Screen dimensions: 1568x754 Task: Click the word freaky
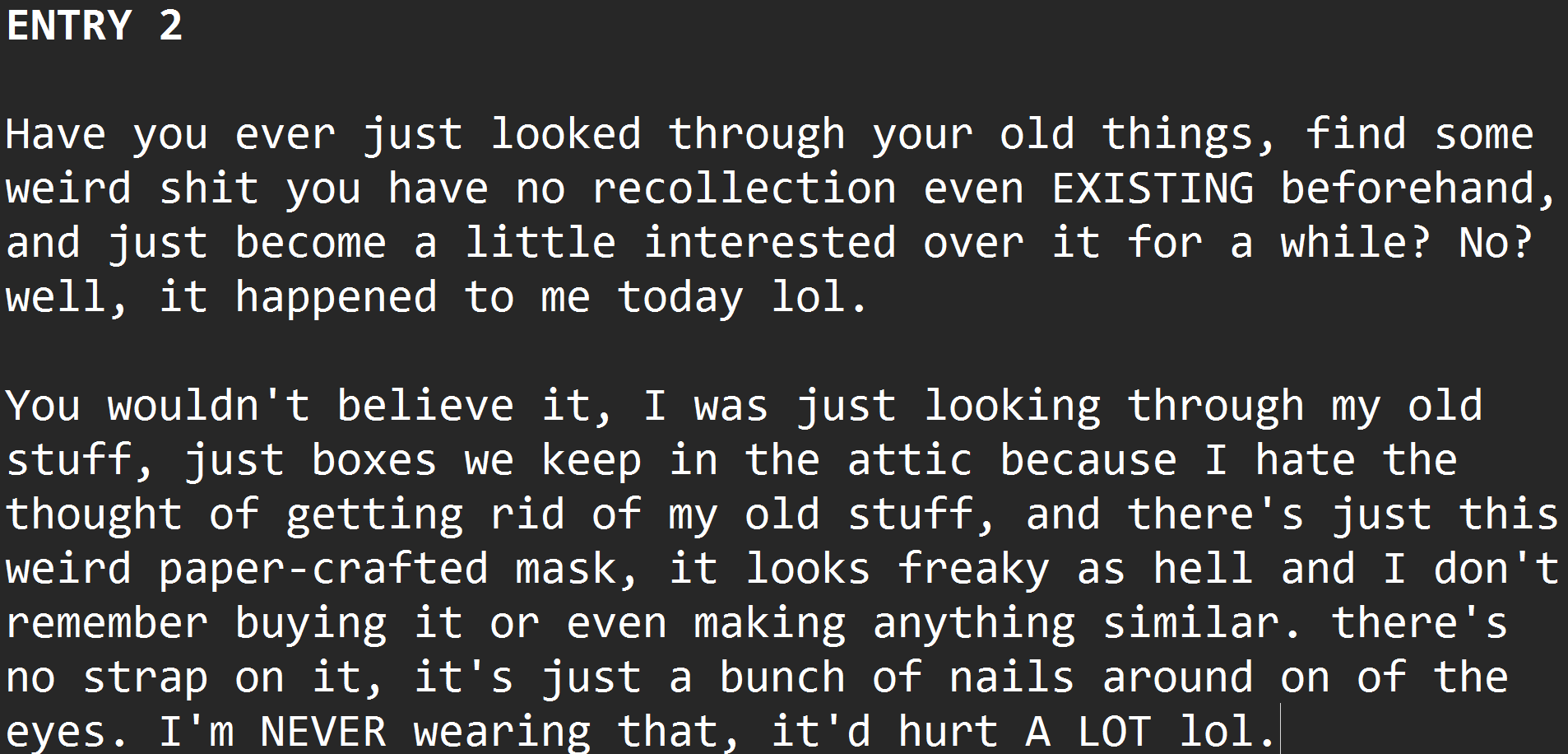[x=973, y=569]
